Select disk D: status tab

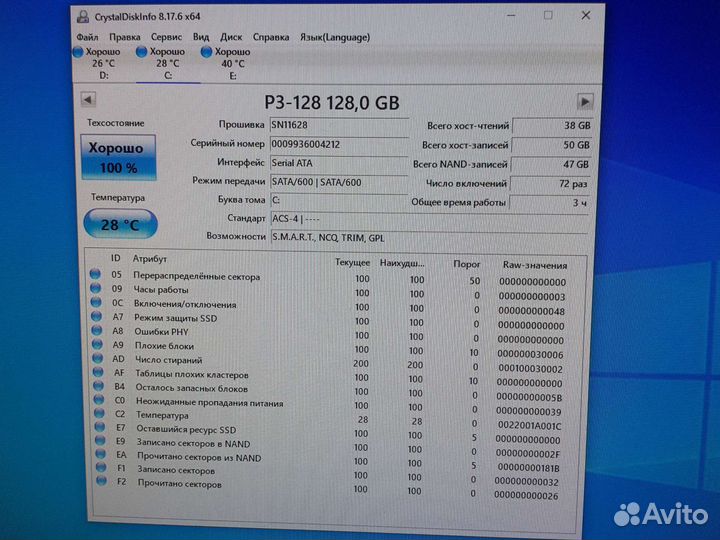tap(98, 63)
